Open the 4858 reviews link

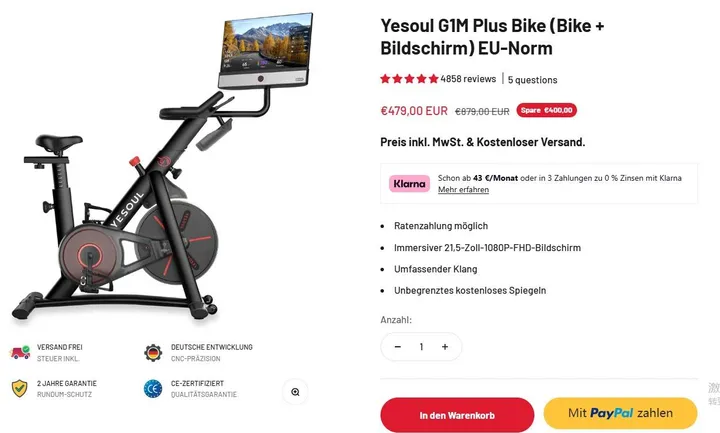[x=468, y=79]
